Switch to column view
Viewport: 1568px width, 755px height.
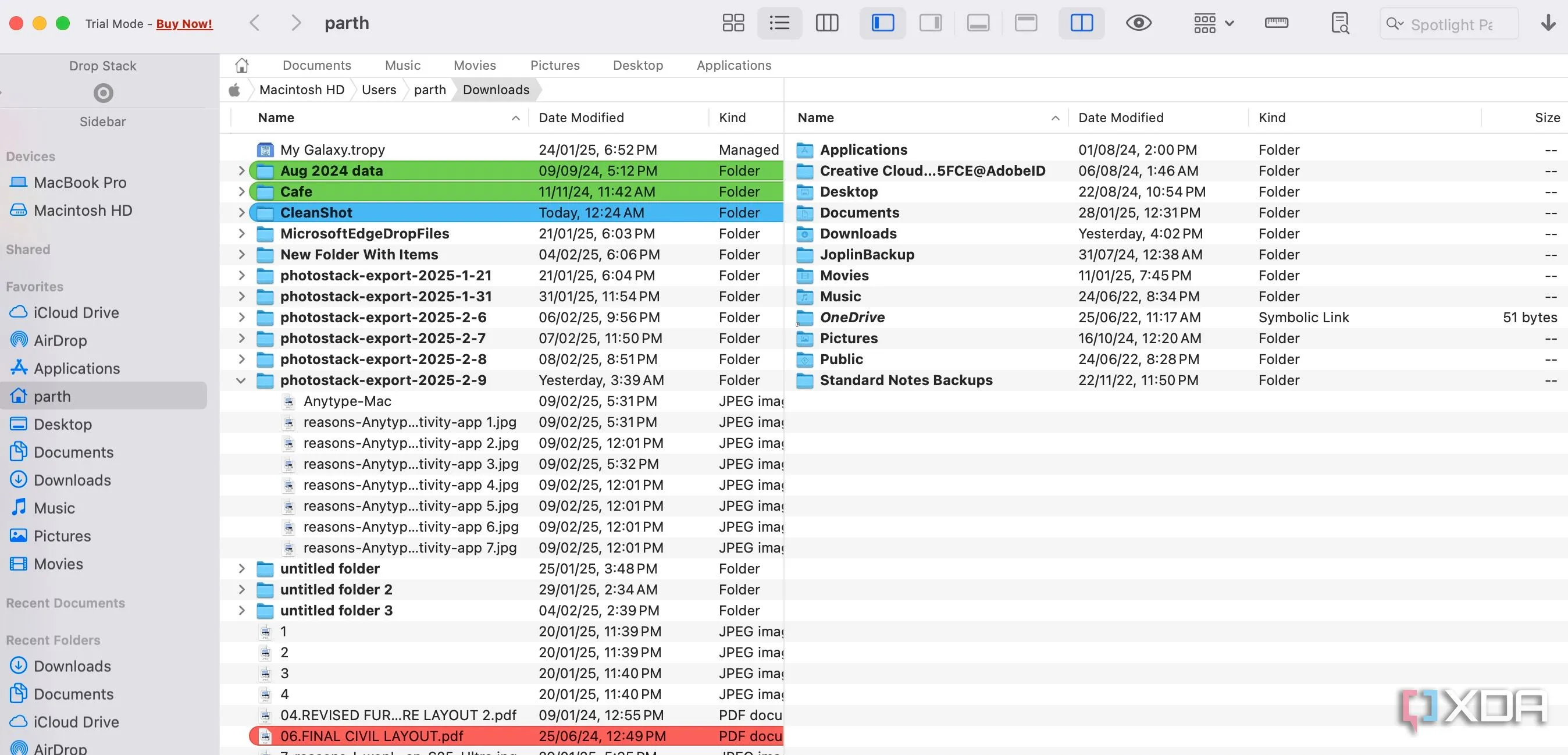(x=826, y=23)
